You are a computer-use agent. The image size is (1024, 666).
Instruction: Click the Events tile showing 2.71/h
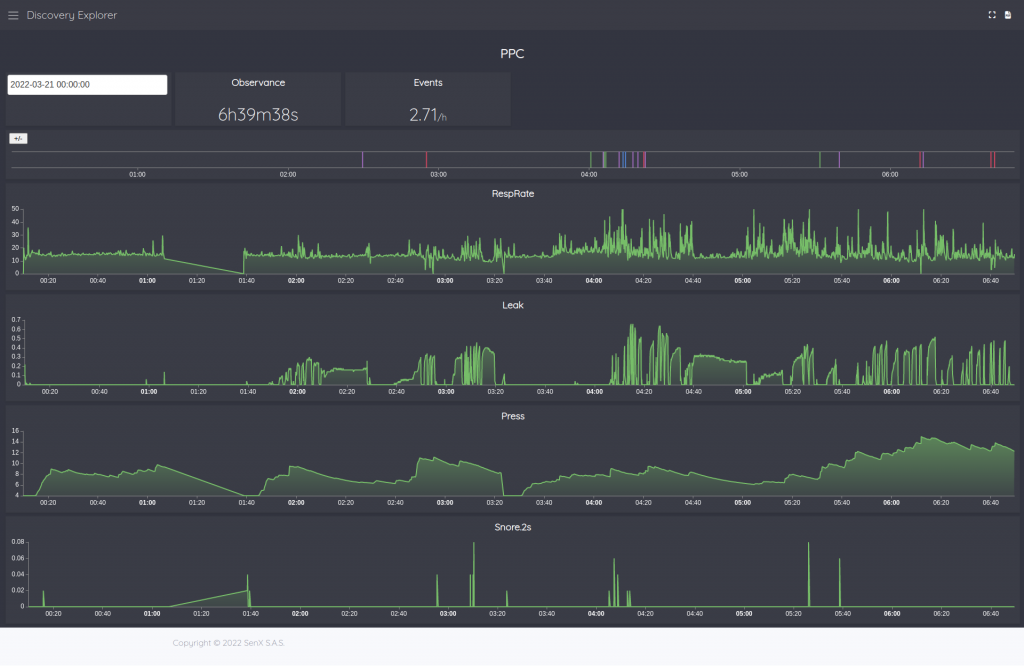(428, 99)
